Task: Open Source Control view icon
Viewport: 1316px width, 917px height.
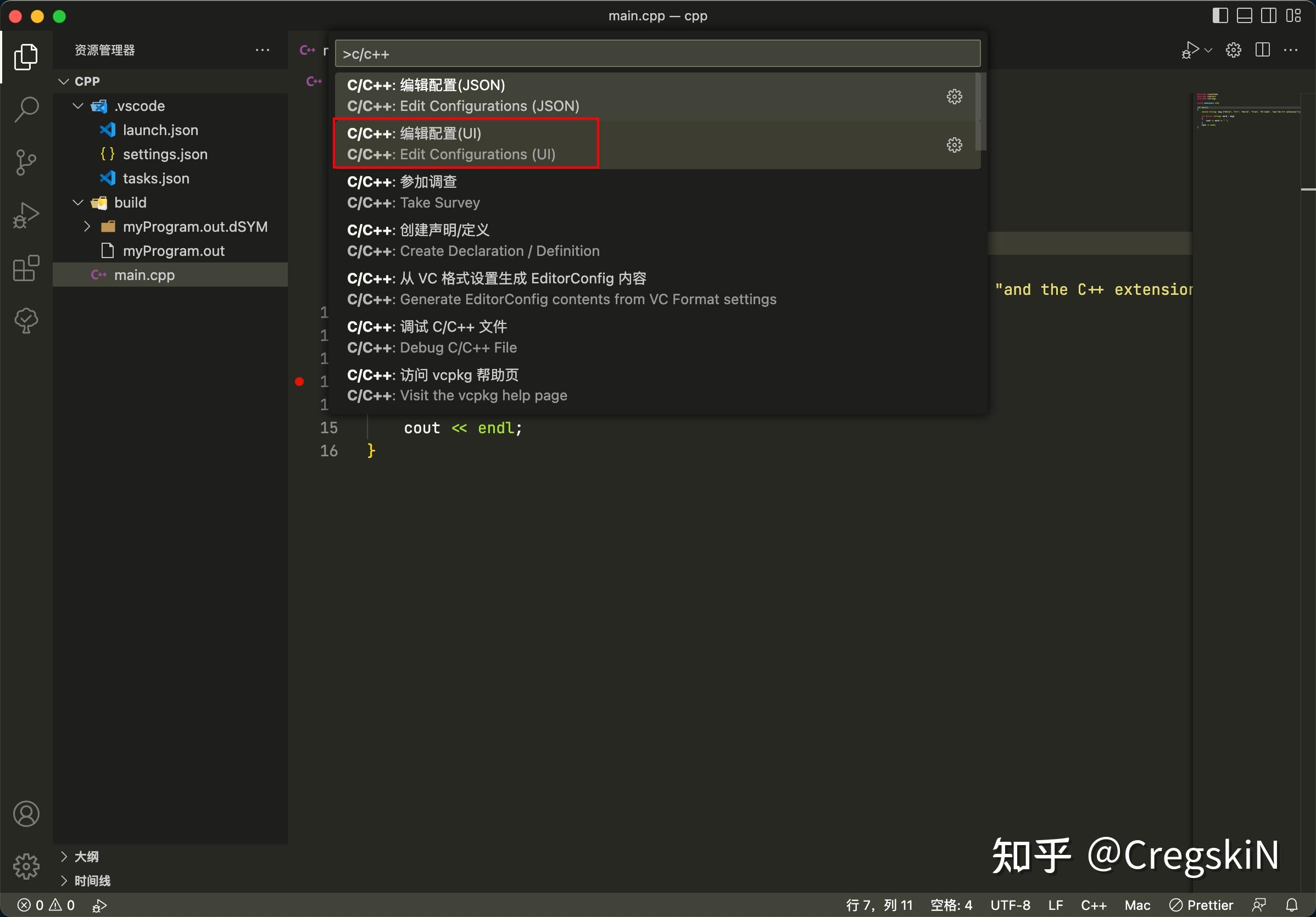Action: tap(26, 162)
